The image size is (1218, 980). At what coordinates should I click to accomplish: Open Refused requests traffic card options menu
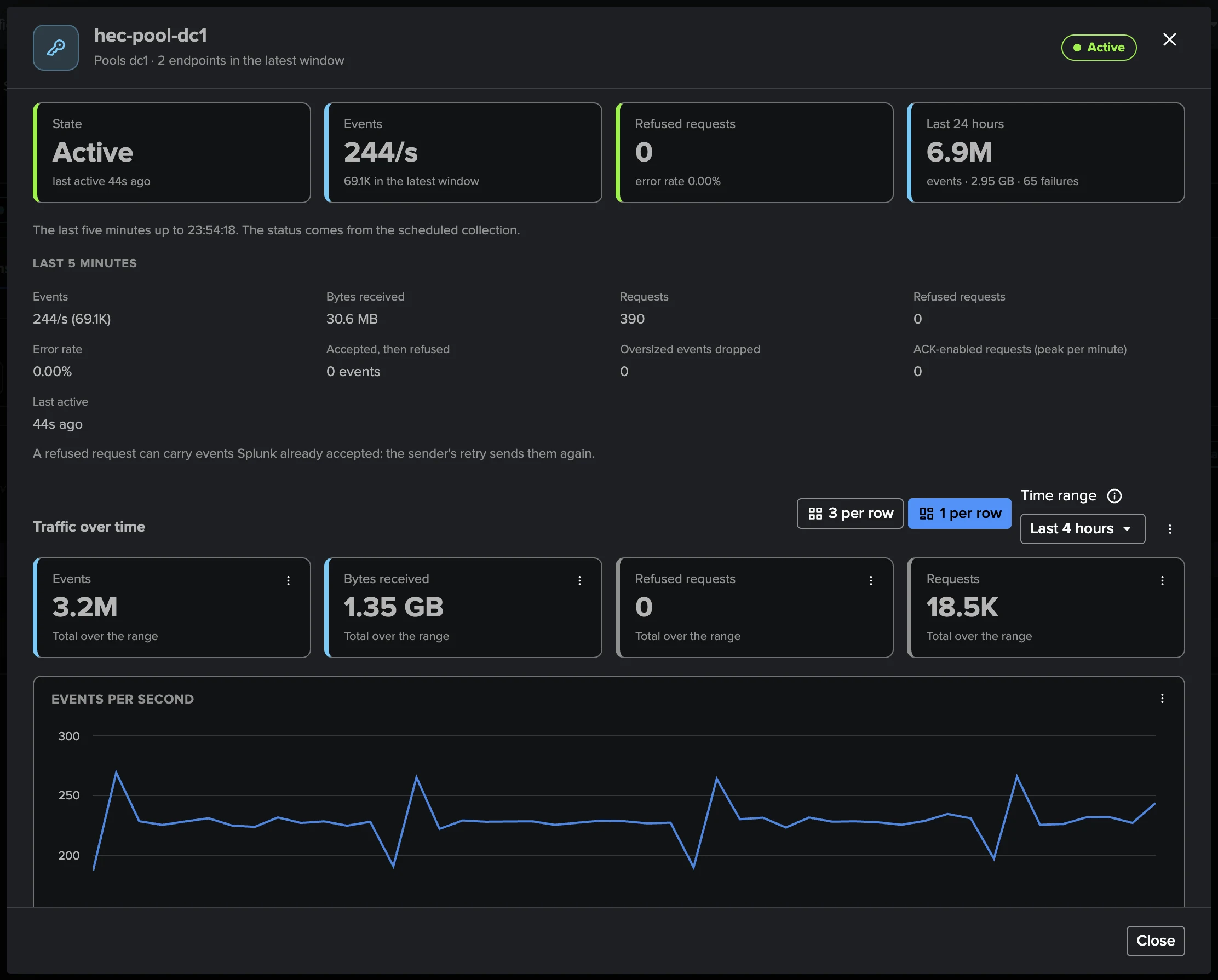(x=871, y=580)
